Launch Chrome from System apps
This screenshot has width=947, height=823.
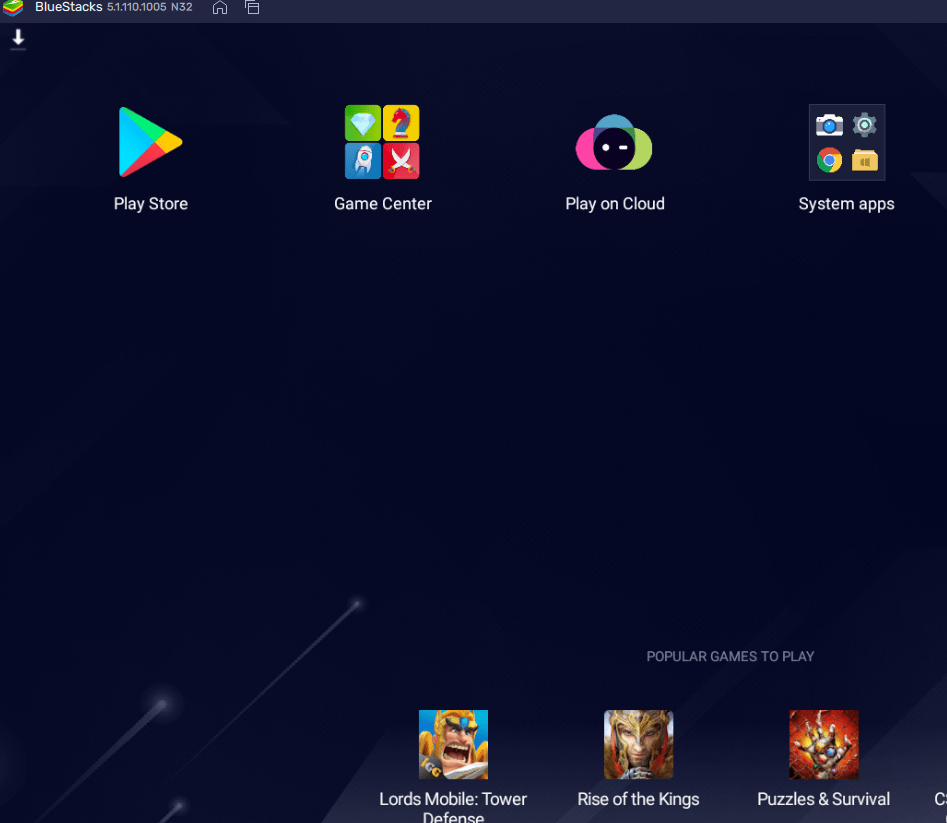(829, 160)
